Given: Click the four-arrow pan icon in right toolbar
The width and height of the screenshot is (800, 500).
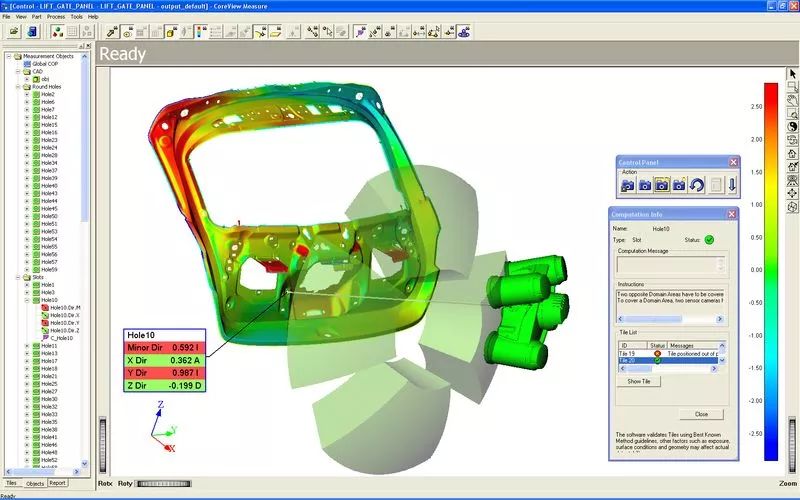Looking at the screenshot, I should click(x=792, y=193).
